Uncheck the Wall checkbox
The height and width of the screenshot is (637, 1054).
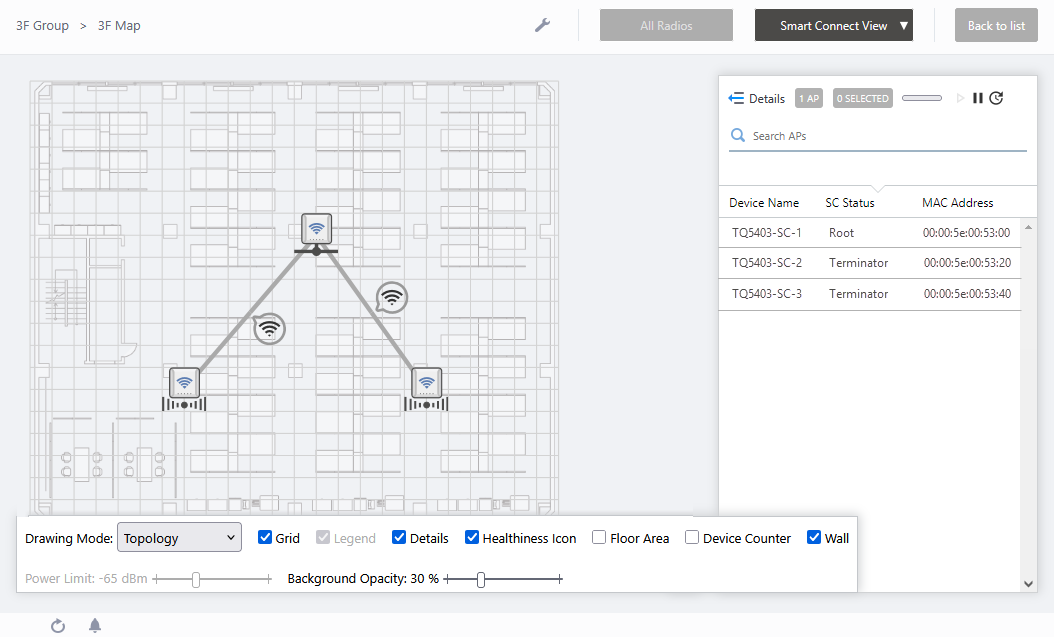tap(814, 538)
